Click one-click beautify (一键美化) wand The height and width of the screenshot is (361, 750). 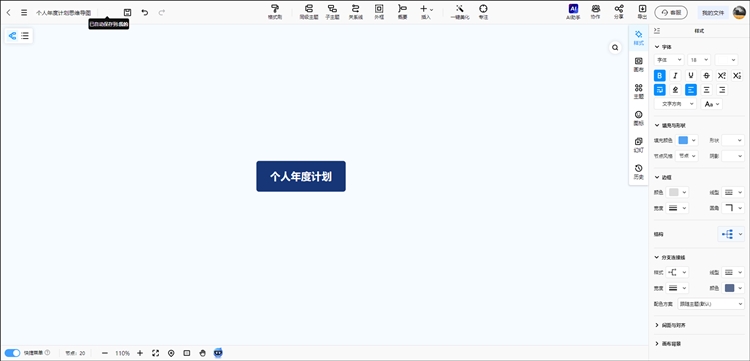point(460,12)
